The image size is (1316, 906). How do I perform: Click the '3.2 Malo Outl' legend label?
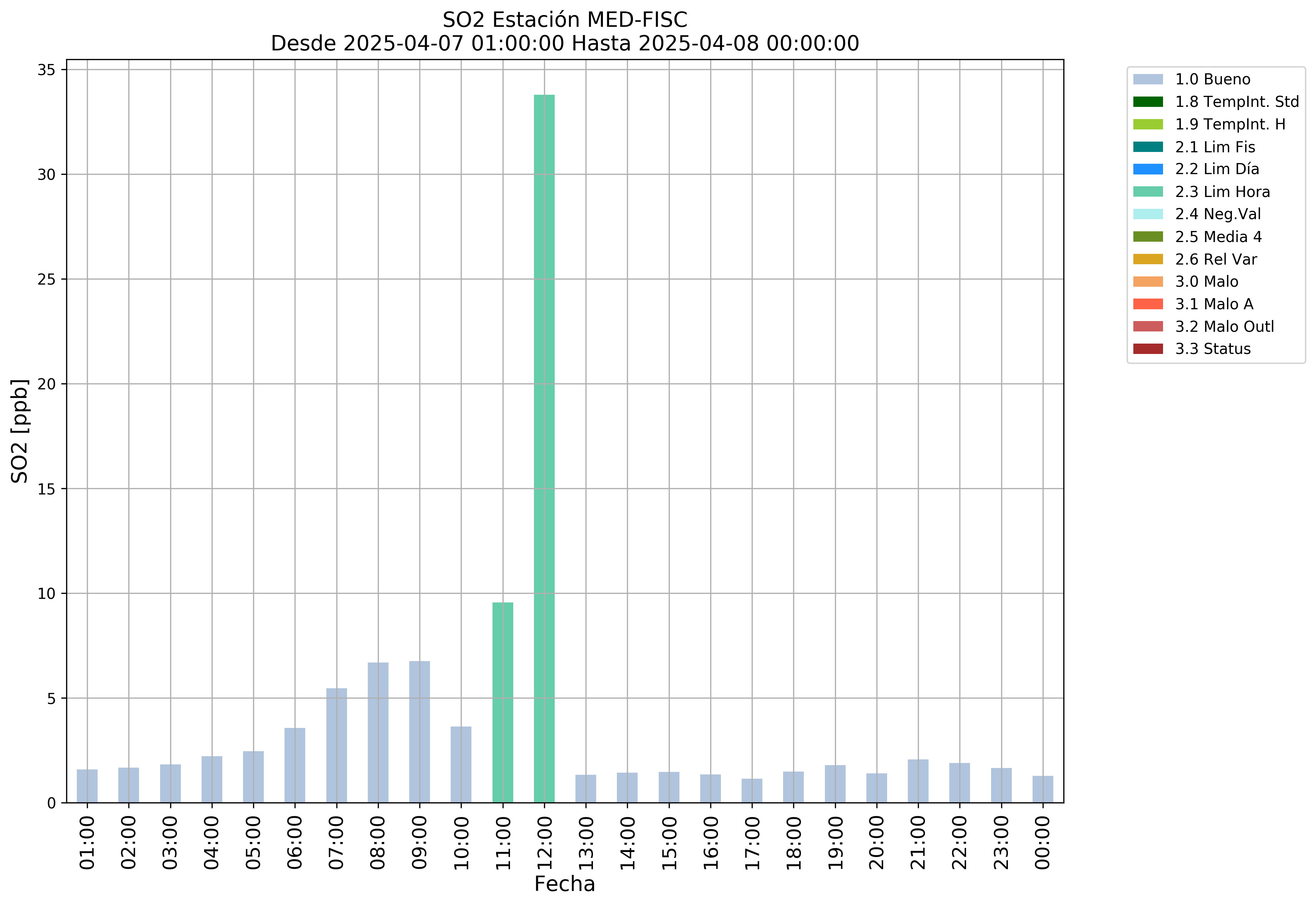pos(1225,326)
